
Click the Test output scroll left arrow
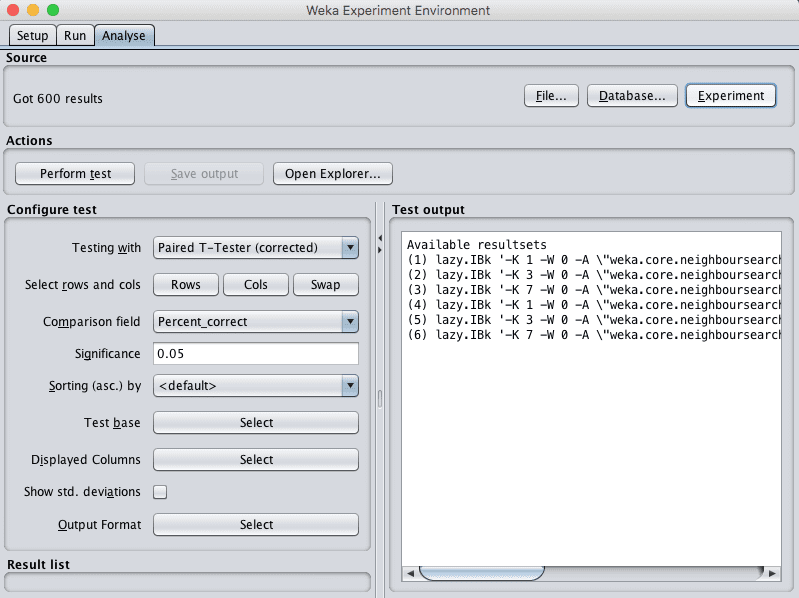410,574
